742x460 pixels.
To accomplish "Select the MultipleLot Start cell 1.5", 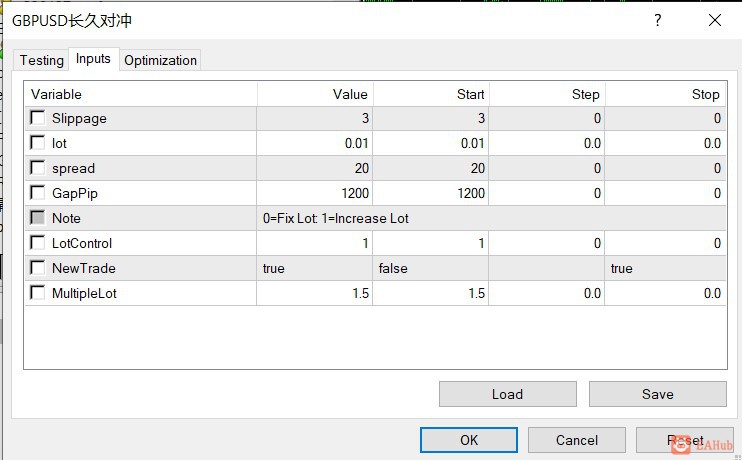I will click(431, 293).
